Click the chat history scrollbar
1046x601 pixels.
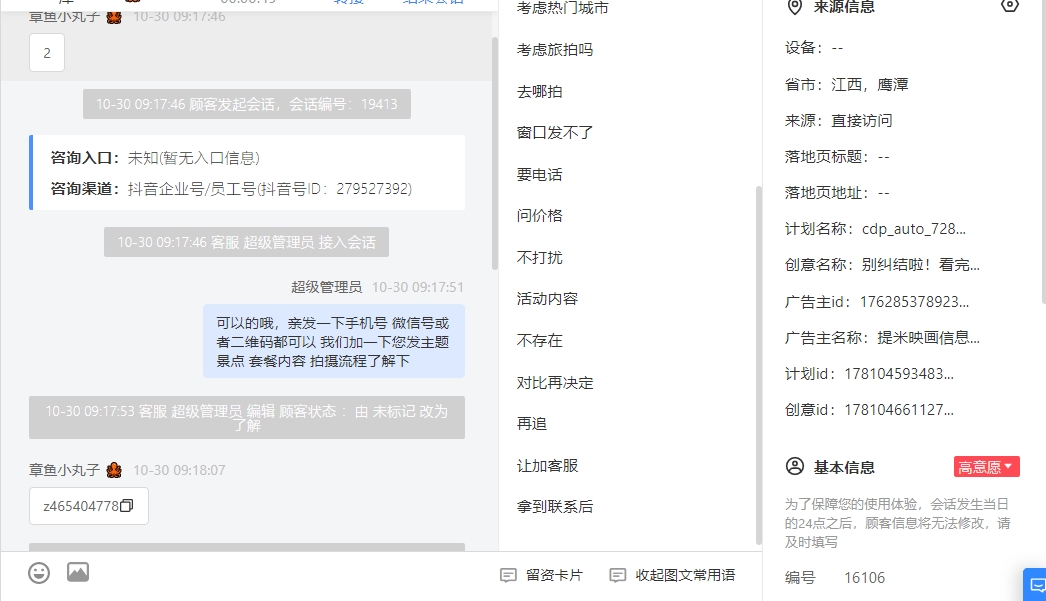(495, 153)
